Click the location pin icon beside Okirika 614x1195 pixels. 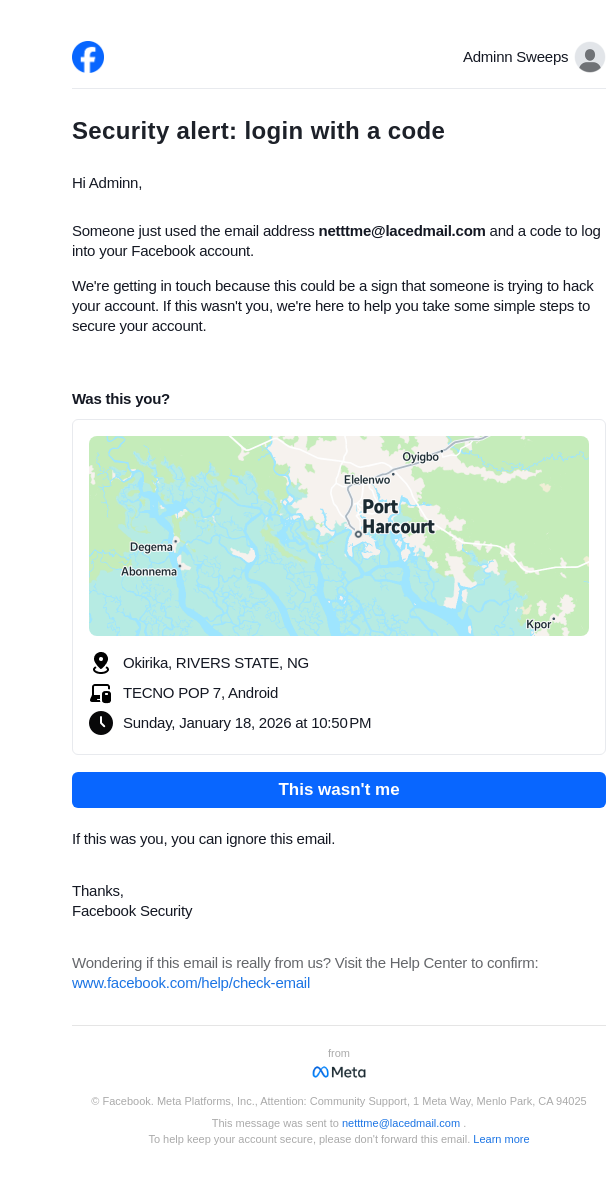tap(101, 663)
